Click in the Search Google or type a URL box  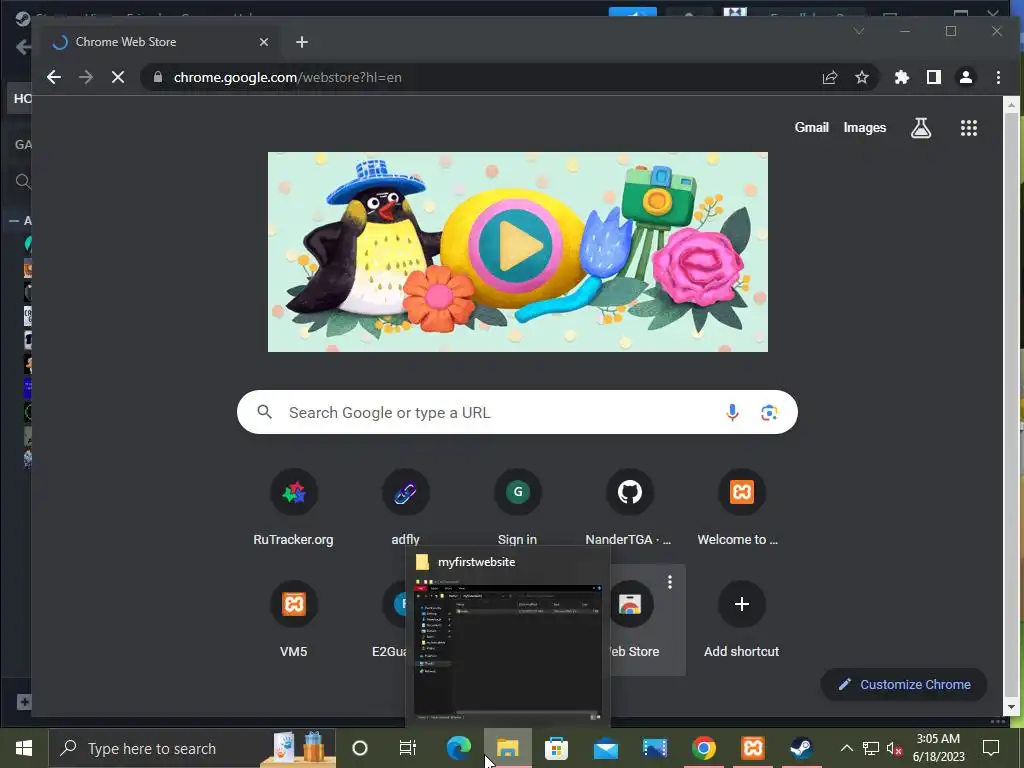click(x=517, y=412)
